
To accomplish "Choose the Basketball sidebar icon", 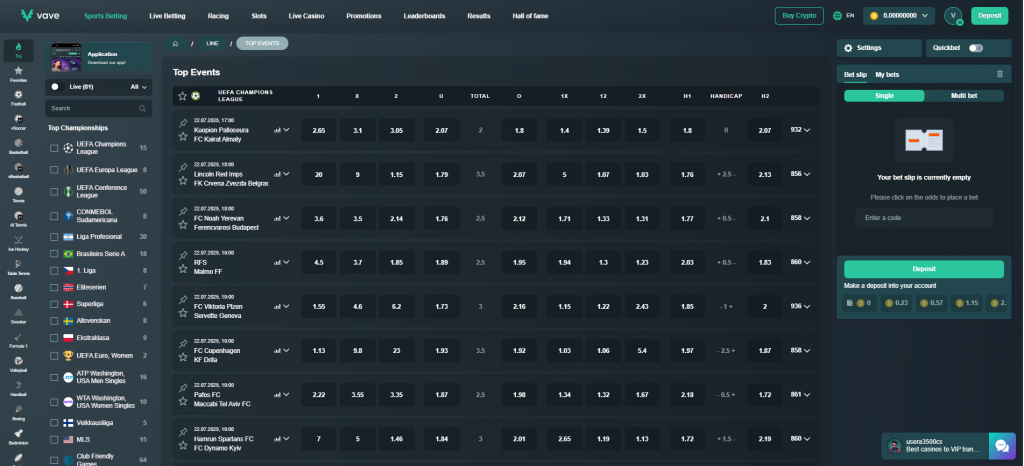I will click(x=18, y=143).
